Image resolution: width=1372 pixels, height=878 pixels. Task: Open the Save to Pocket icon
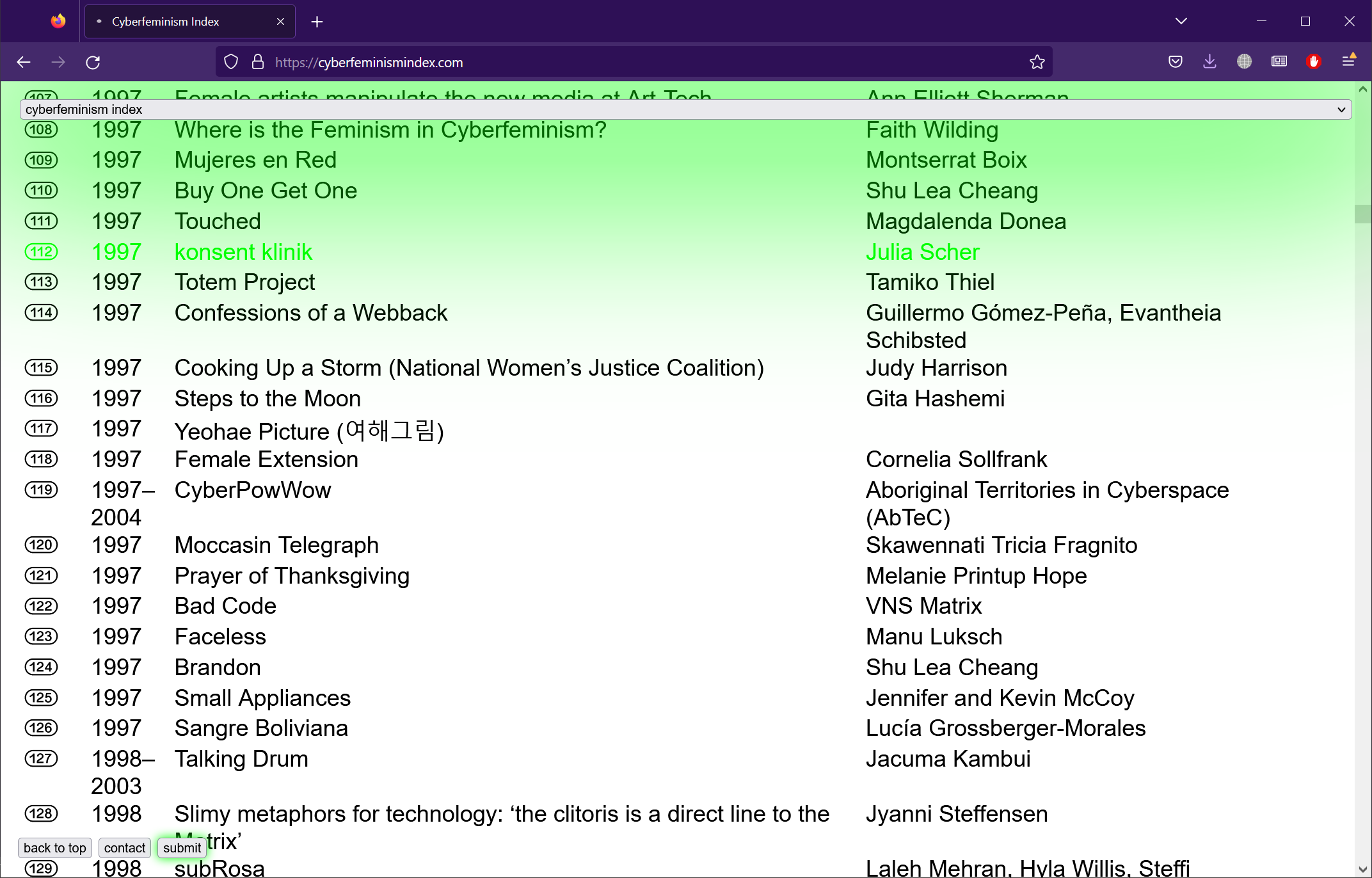click(1175, 61)
